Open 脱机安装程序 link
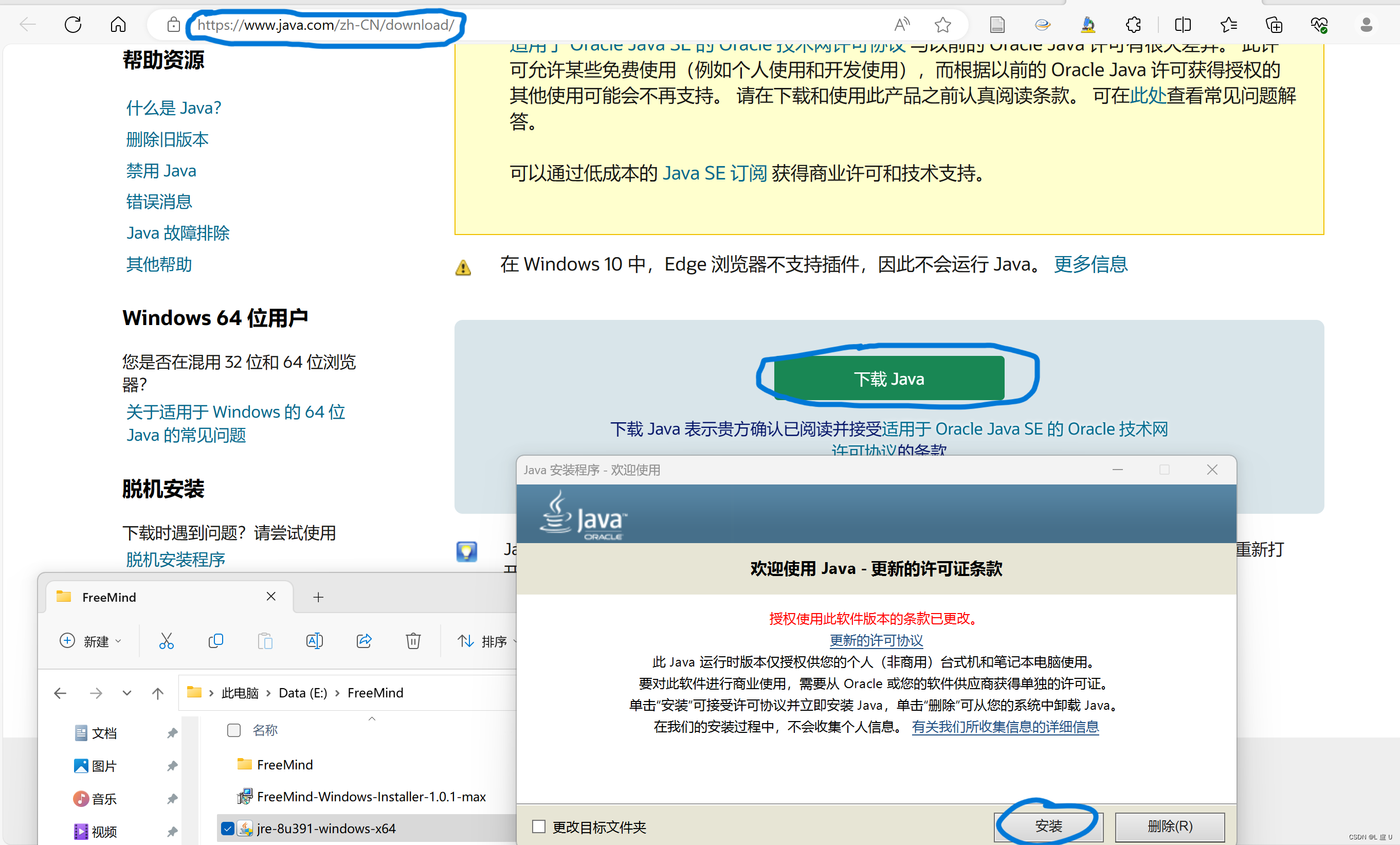Screen dimensions: 1400x845 click(x=175, y=560)
